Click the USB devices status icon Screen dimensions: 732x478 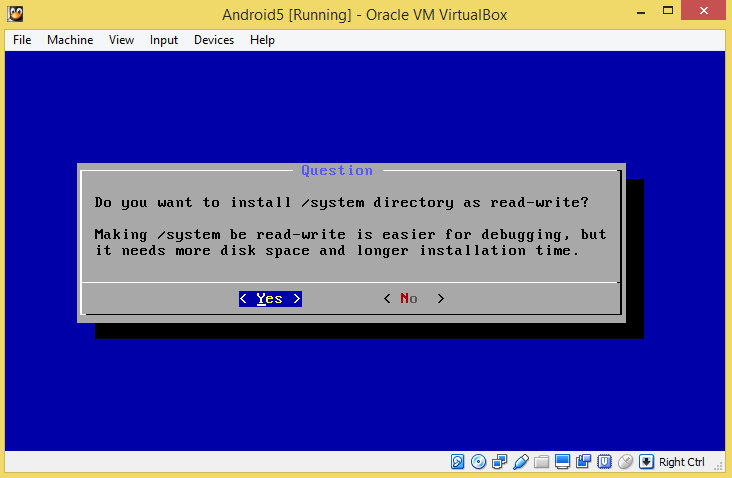tap(521, 462)
